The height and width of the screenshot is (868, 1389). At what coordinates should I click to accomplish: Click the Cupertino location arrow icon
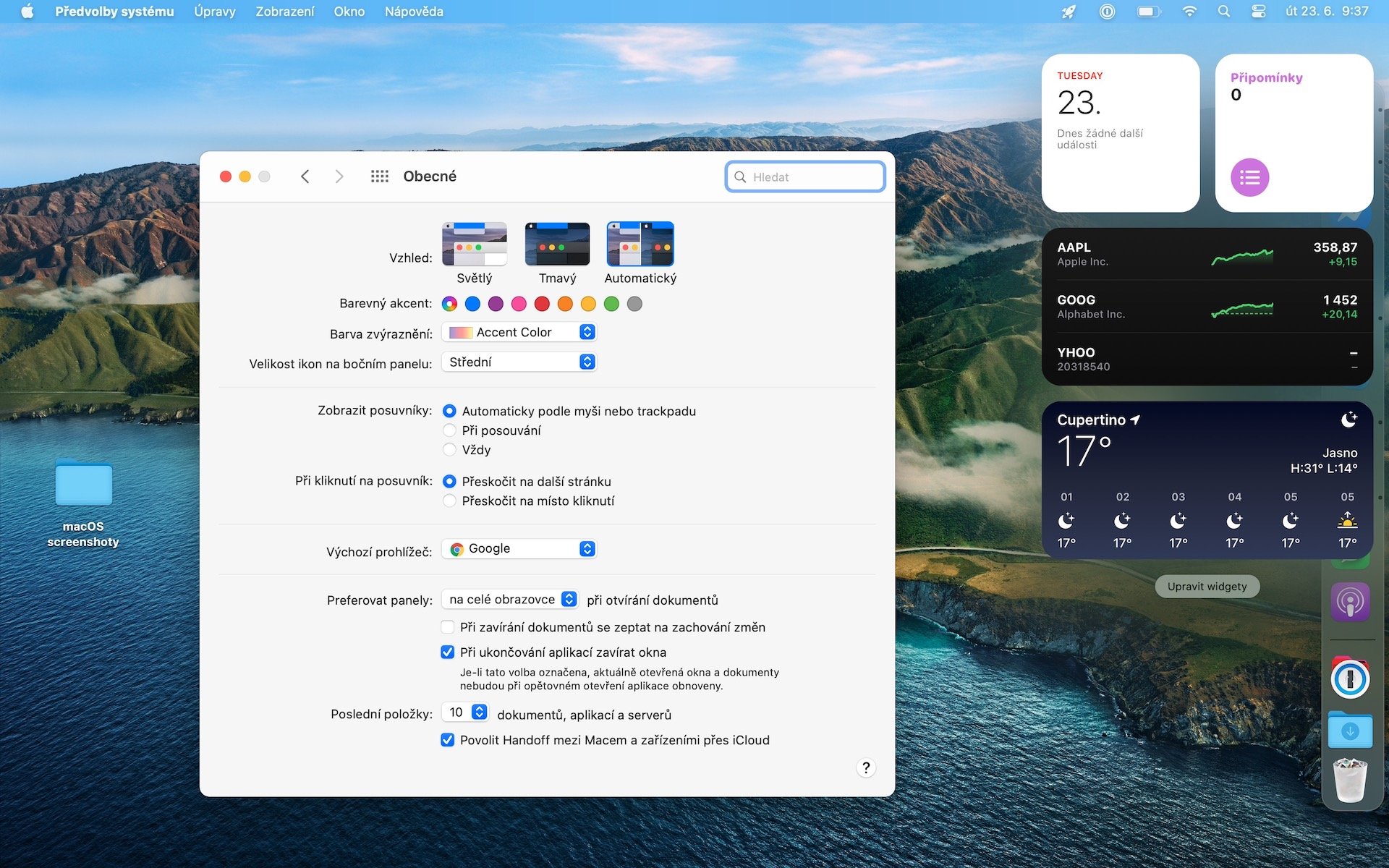[x=1135, y=420]
